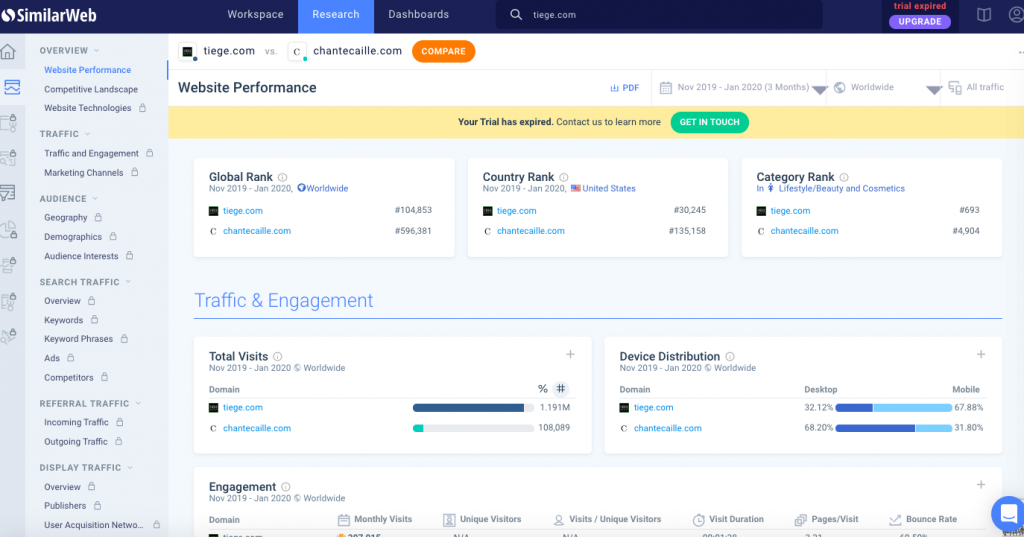This screenshot has width=1024, height=537.
Task: Click tiege.com device distribution bar
Action: (893, 408)
